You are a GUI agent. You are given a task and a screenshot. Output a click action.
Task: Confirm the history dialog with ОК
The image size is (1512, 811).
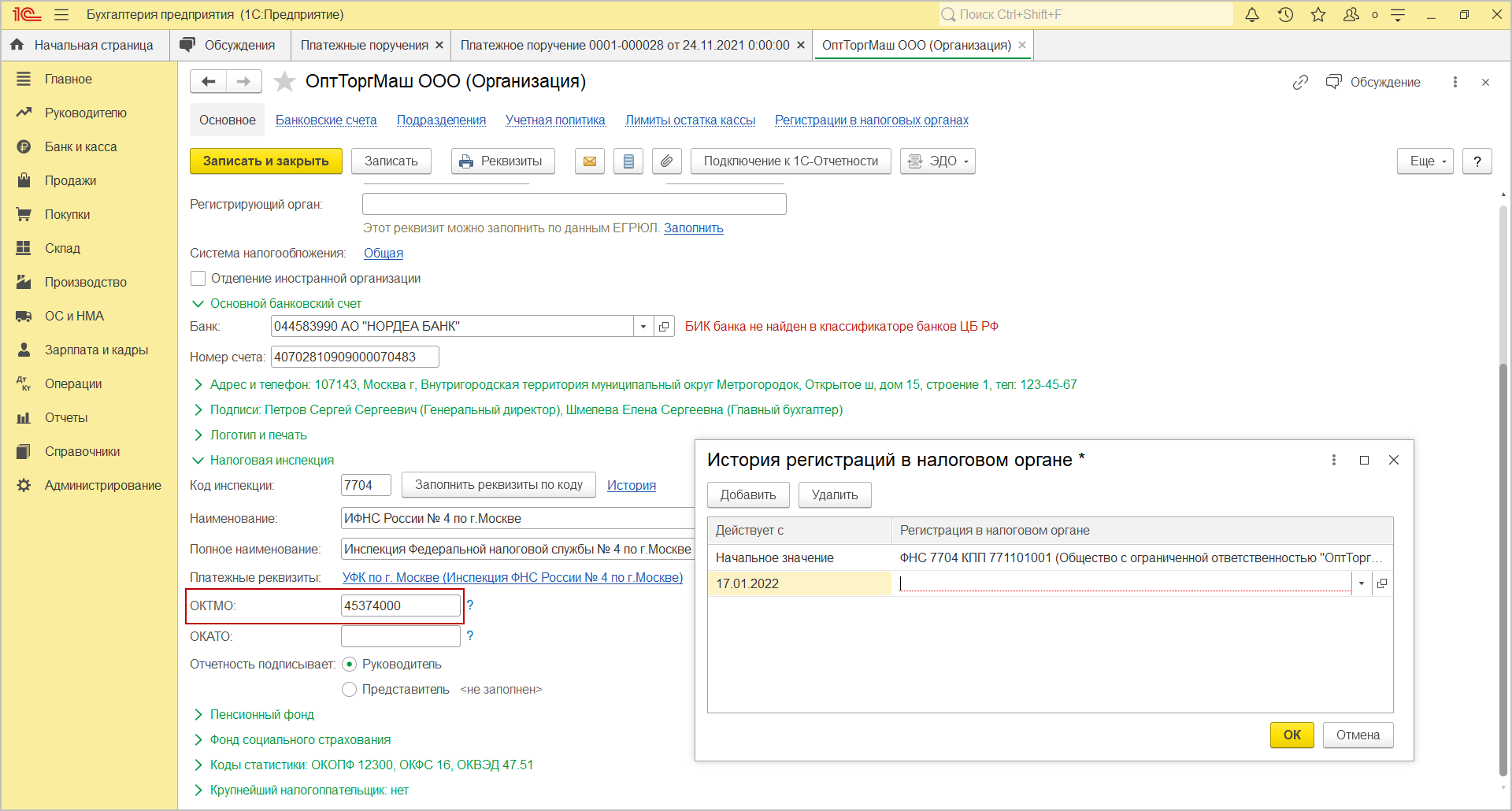tap(1291, 735)
